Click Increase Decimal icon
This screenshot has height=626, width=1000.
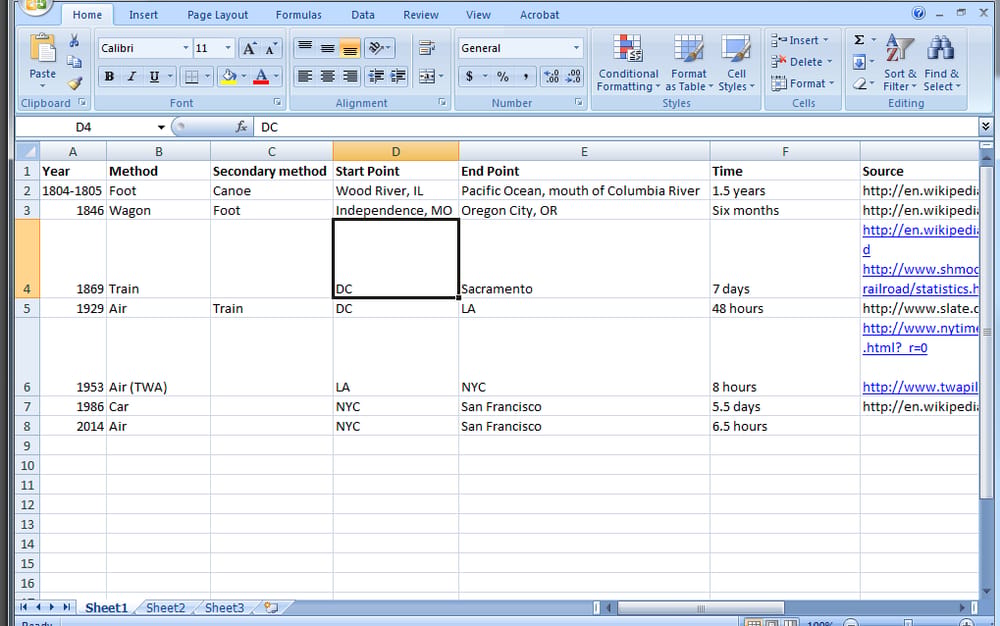click(x=551, y=76)
